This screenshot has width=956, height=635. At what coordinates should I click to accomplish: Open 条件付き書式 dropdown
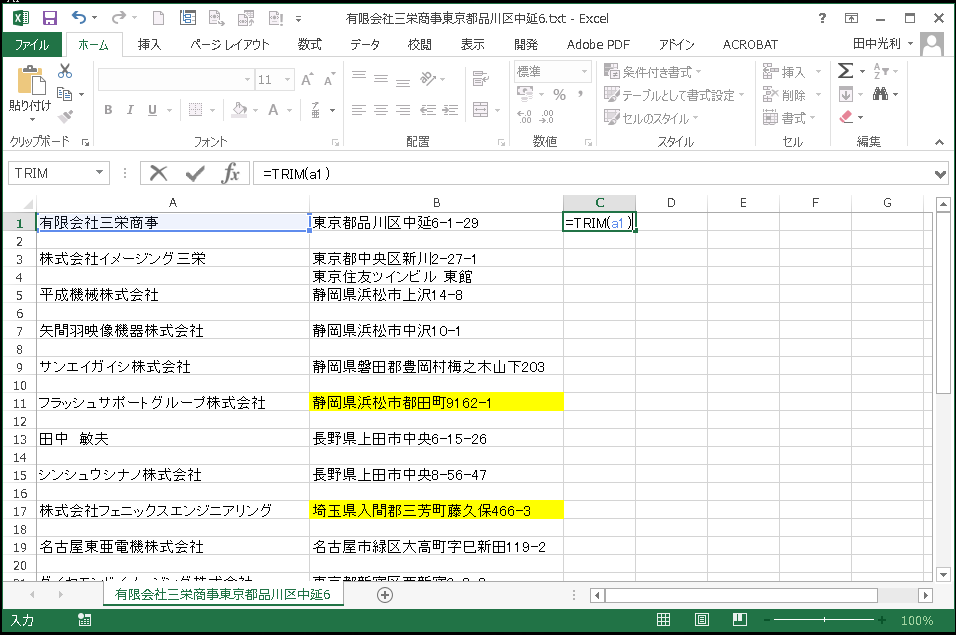pyautogui.click(x=652, y=71)
